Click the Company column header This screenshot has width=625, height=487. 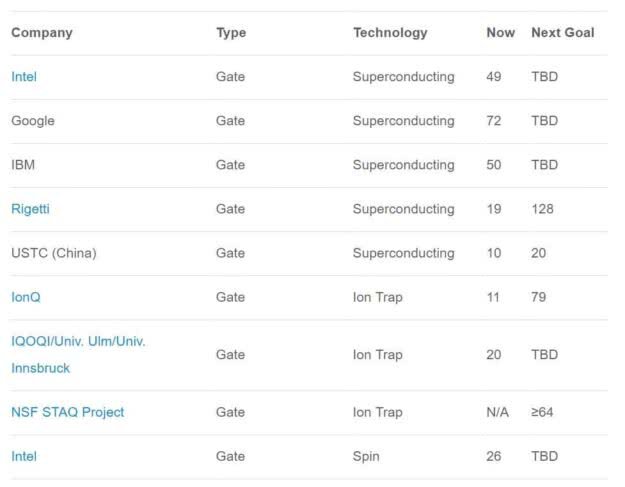[x=42, y=33]
